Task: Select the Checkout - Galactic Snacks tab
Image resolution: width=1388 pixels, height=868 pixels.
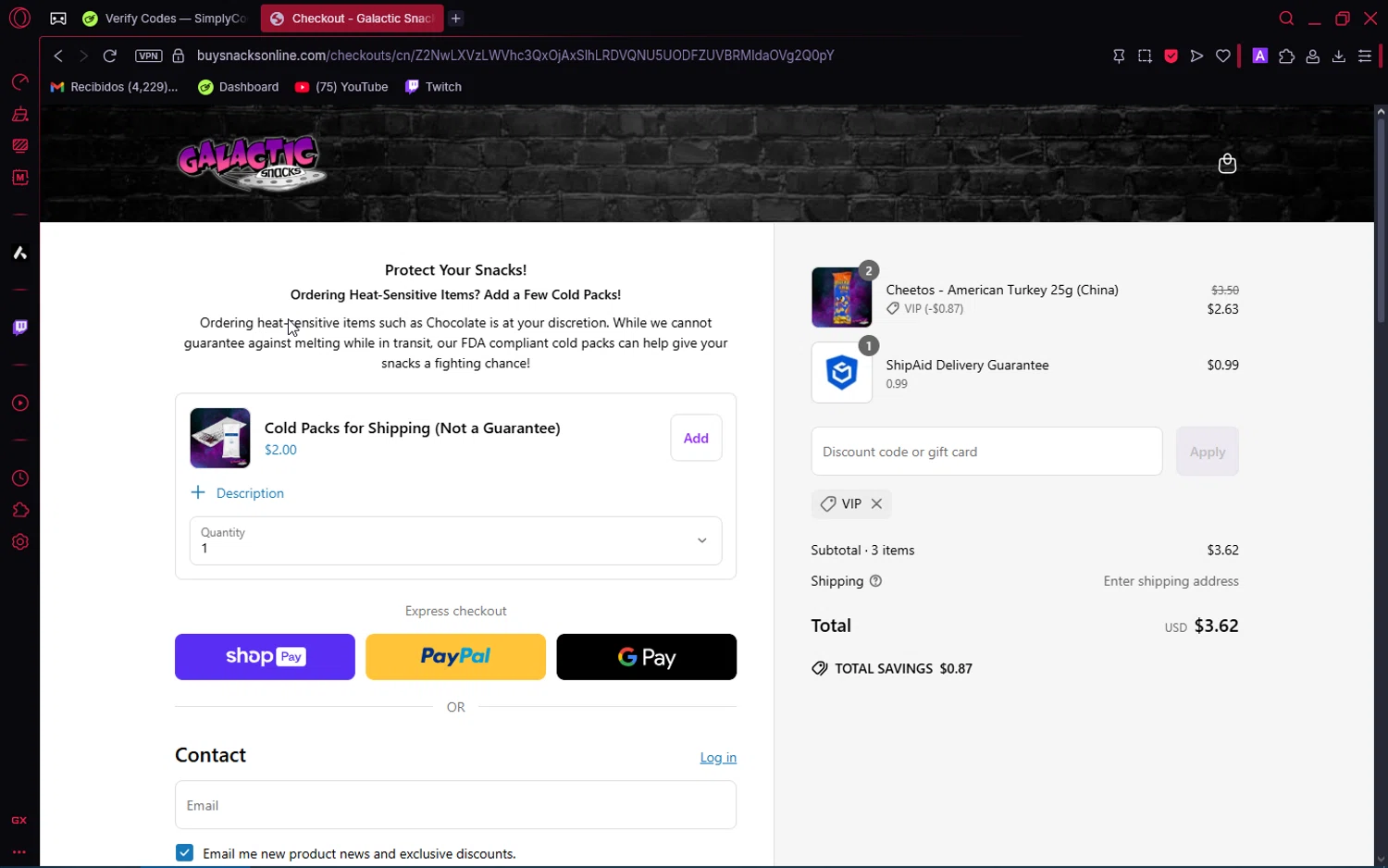Action: tap(352, 19)
